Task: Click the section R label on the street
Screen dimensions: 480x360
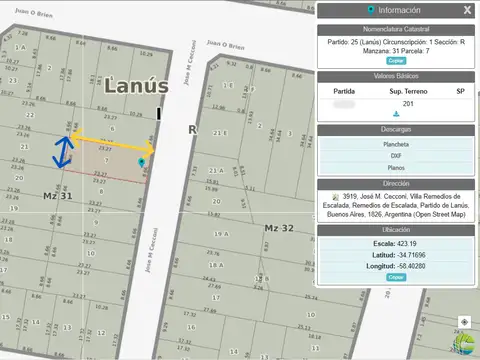Action: coord(192,130)
